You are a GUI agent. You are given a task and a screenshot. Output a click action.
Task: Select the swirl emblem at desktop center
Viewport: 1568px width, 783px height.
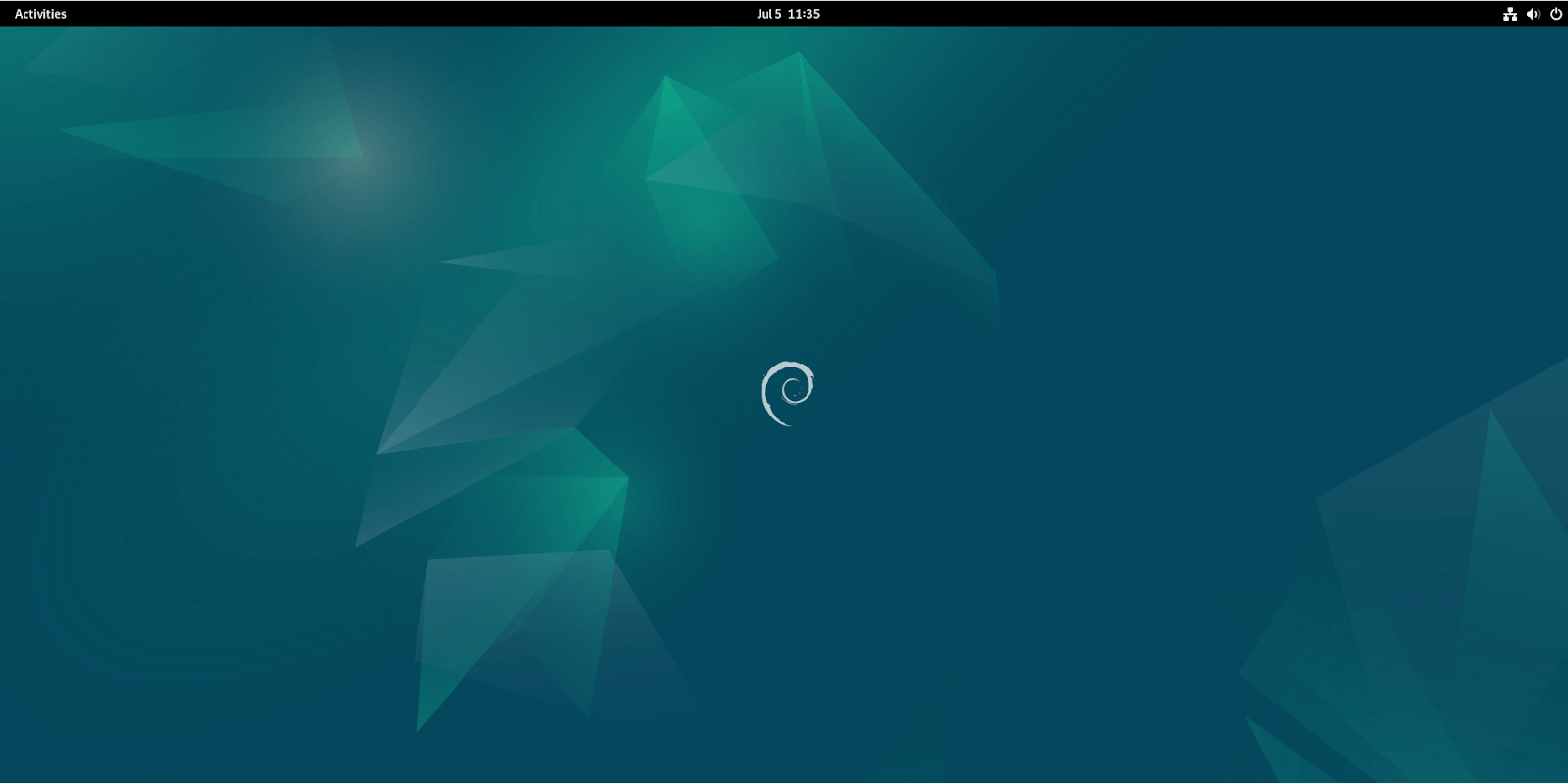coord(788,393)
